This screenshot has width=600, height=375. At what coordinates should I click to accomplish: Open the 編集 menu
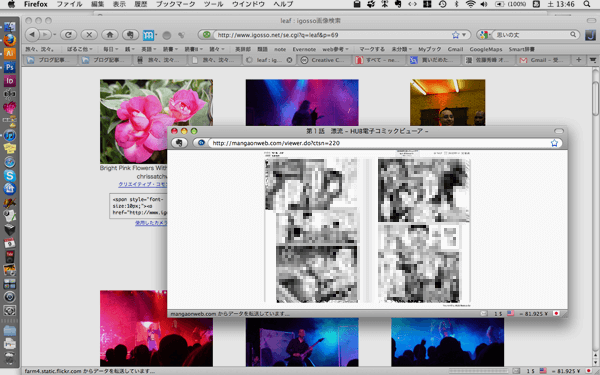tap(98, 4)
